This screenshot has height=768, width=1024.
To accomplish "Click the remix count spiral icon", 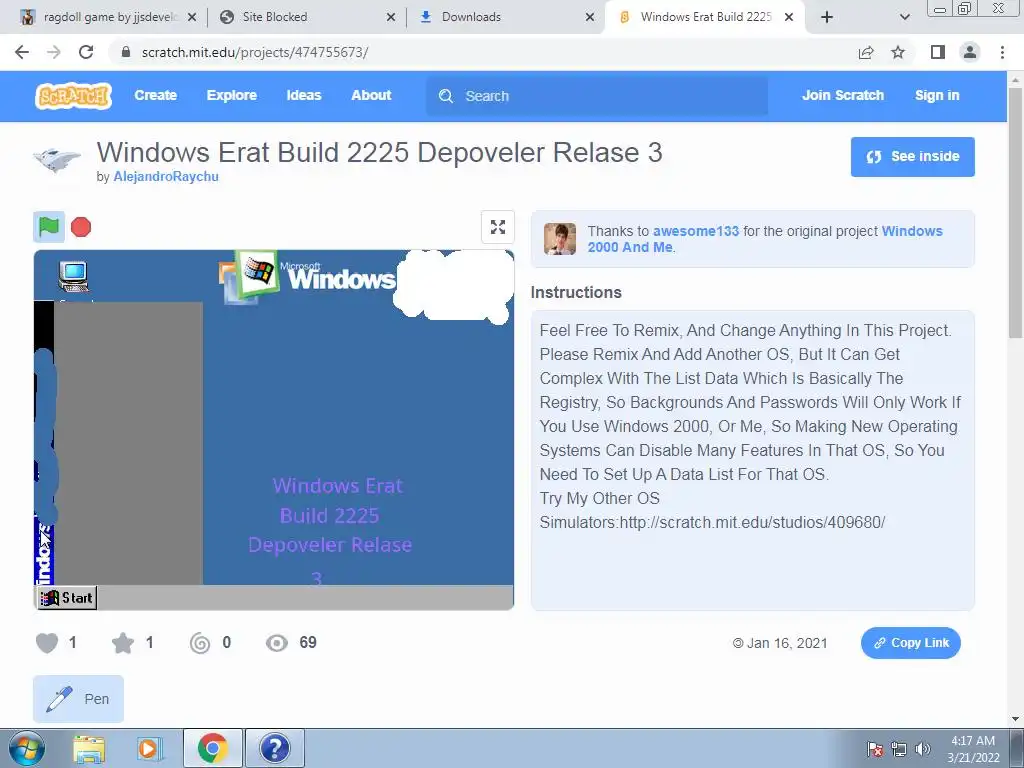I will tap(200, 643).
